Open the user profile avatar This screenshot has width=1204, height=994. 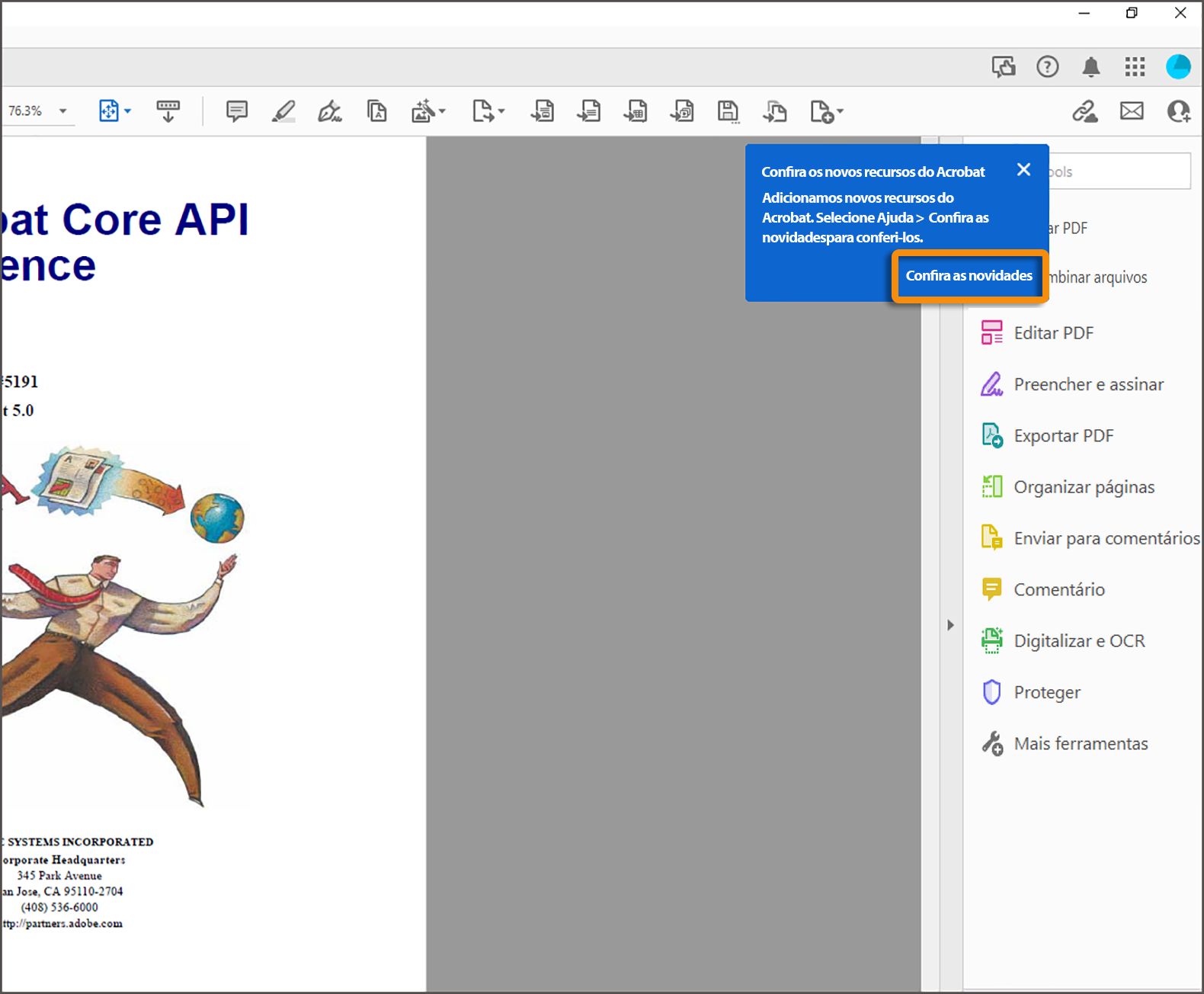coord(1178,67)
